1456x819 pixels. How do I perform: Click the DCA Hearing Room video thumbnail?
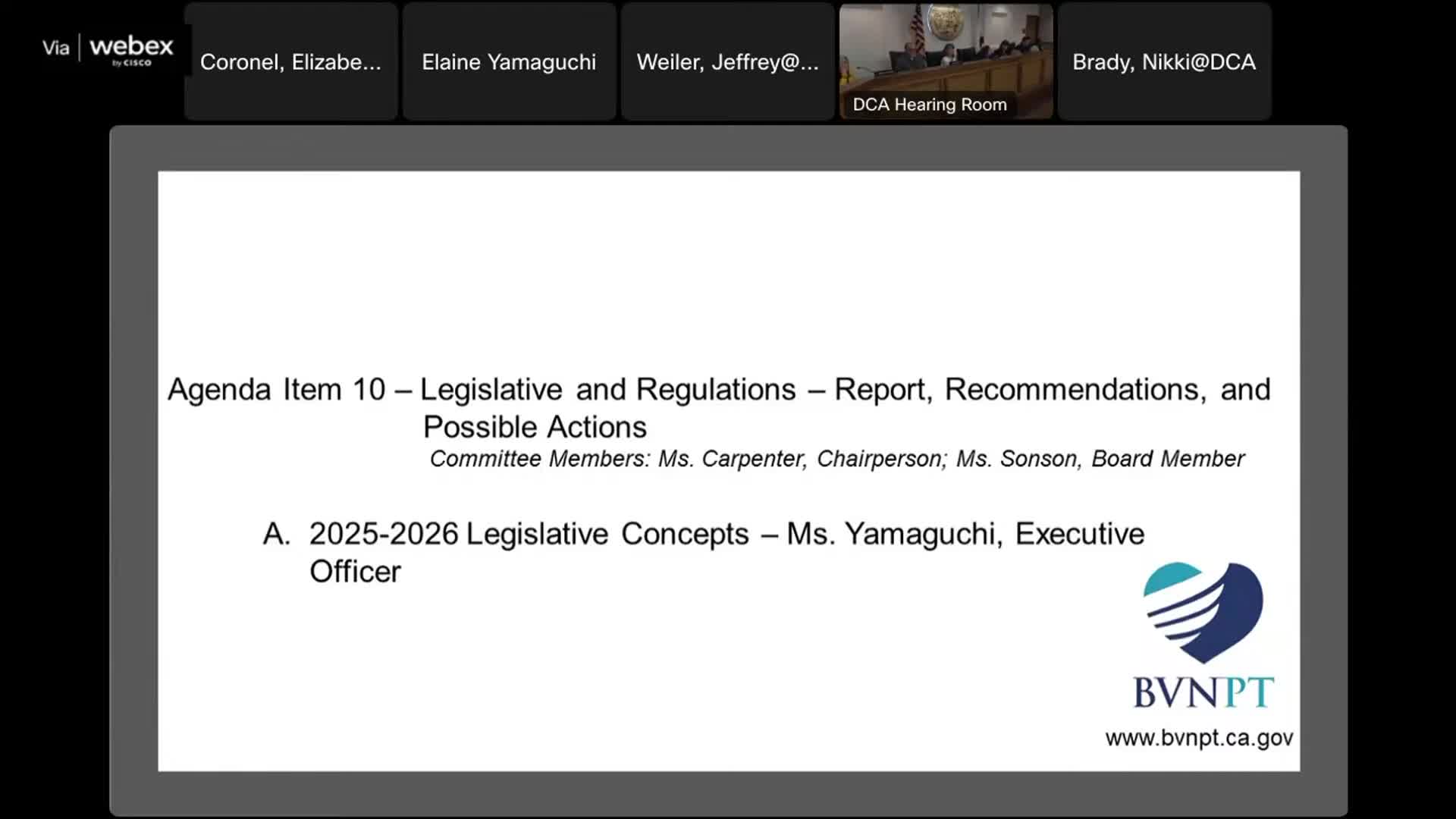tap(945, 61)
